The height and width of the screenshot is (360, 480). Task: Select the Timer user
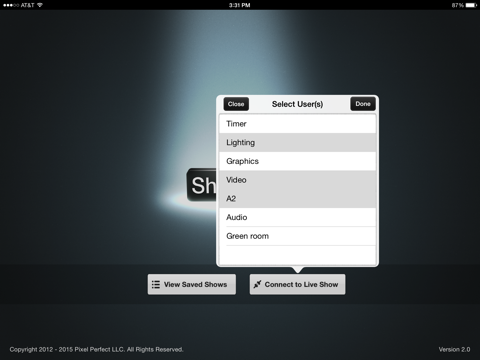(x=297, y=124)
